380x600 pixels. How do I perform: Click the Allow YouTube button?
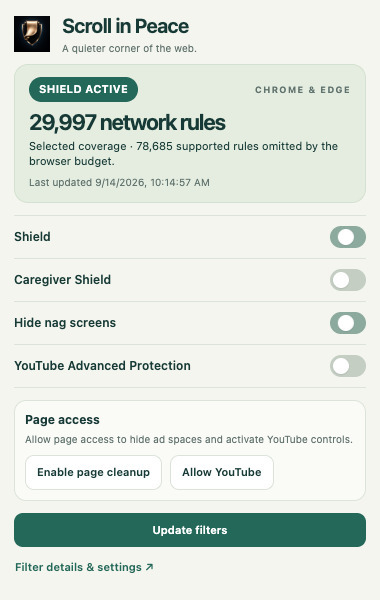point(222,472)
